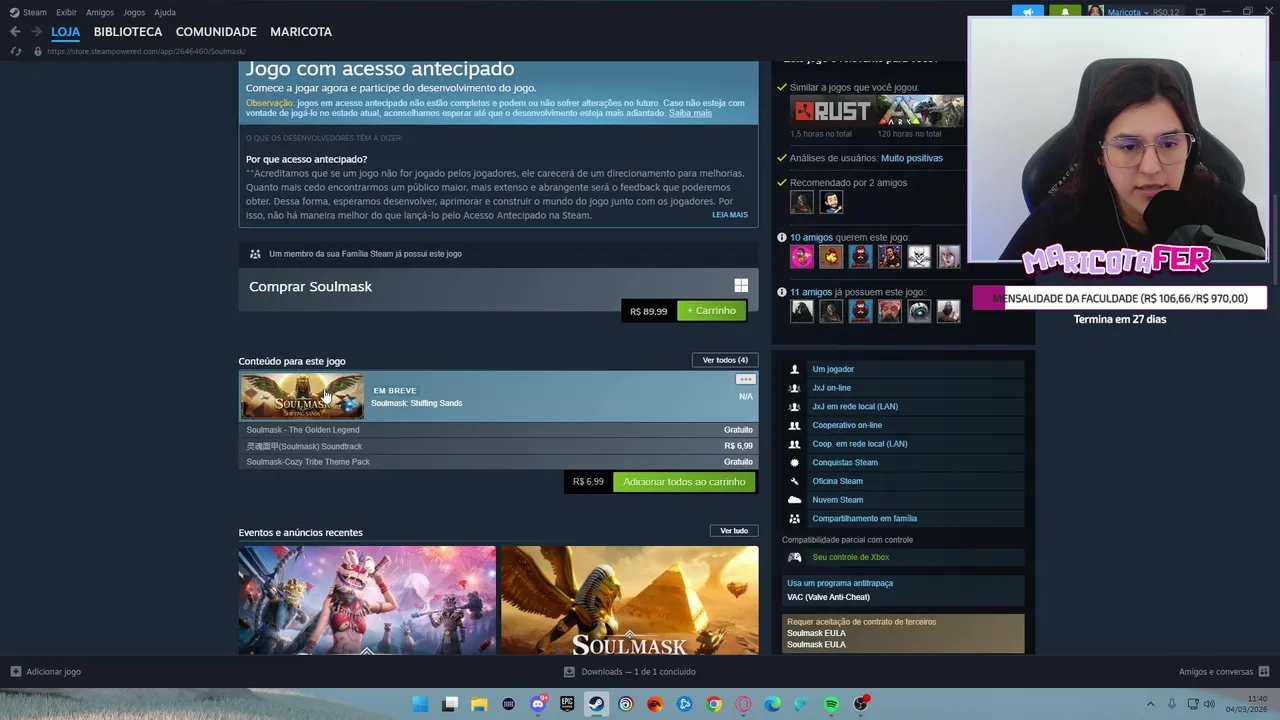Click the plus icon for Adicionar jogo
This screenshot has height=720, width=1280.
click(x=15, y=672)
